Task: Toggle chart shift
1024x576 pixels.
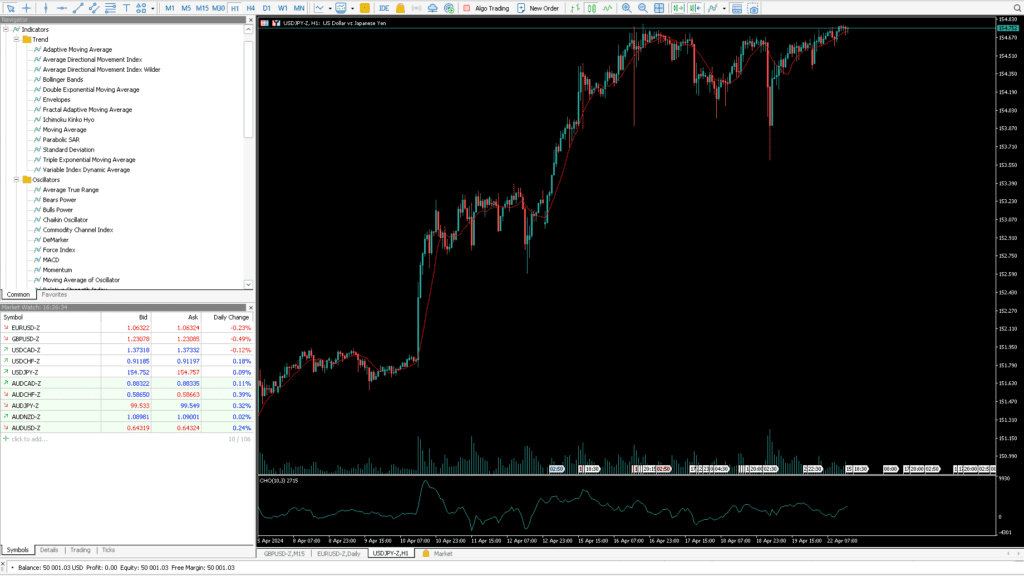Action: click(x=695, y=8)
